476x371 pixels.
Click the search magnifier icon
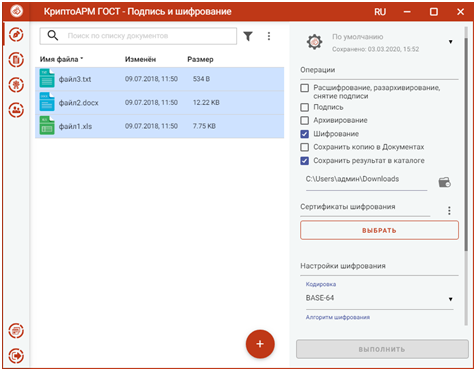click(x=53, y=35)
